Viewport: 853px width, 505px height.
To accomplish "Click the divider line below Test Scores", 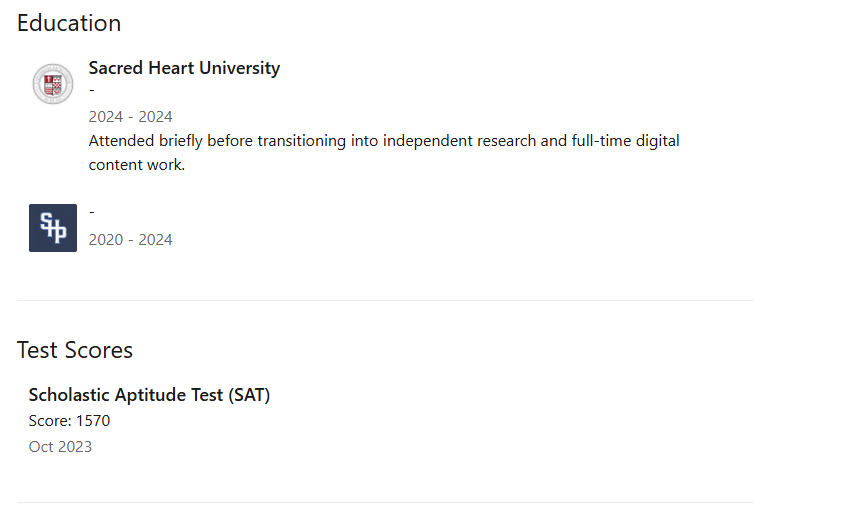I will [x=385, y=502].
